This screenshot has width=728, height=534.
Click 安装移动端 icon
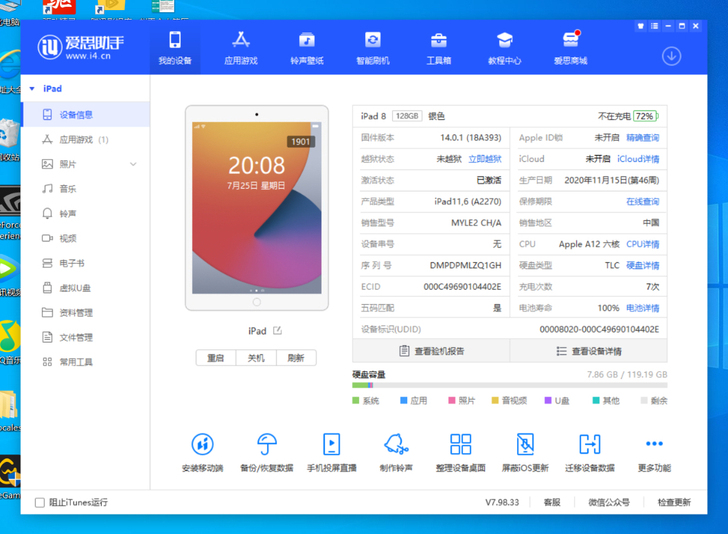(202, 444)
